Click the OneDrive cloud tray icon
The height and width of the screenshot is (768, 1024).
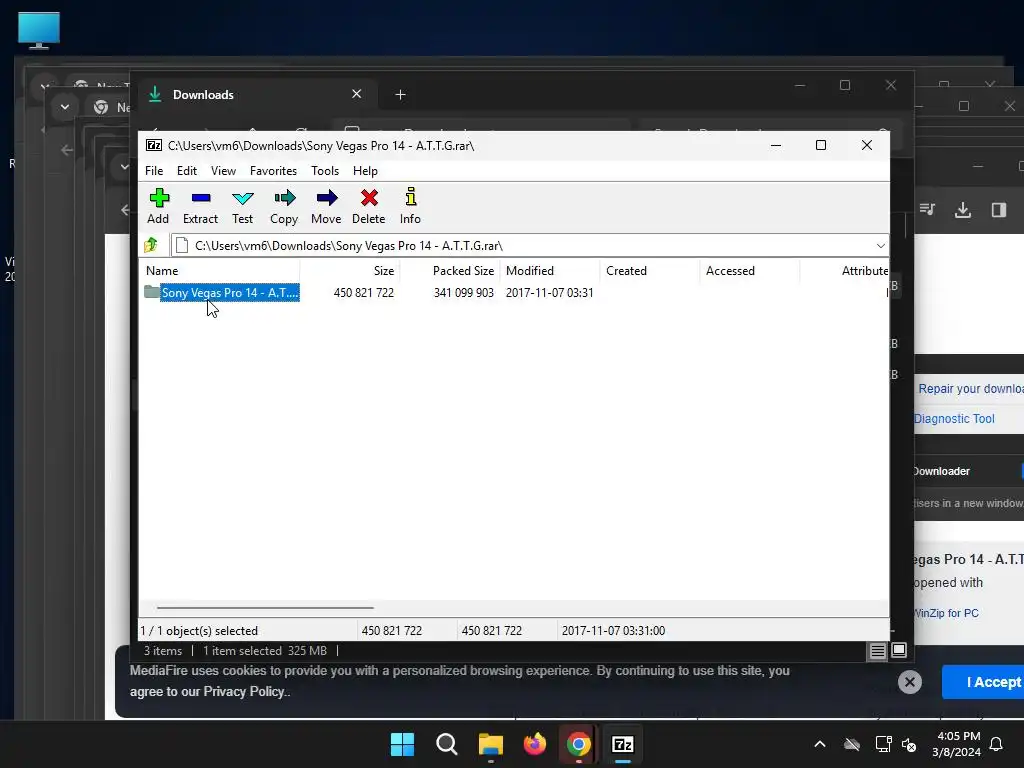(852, 744)
